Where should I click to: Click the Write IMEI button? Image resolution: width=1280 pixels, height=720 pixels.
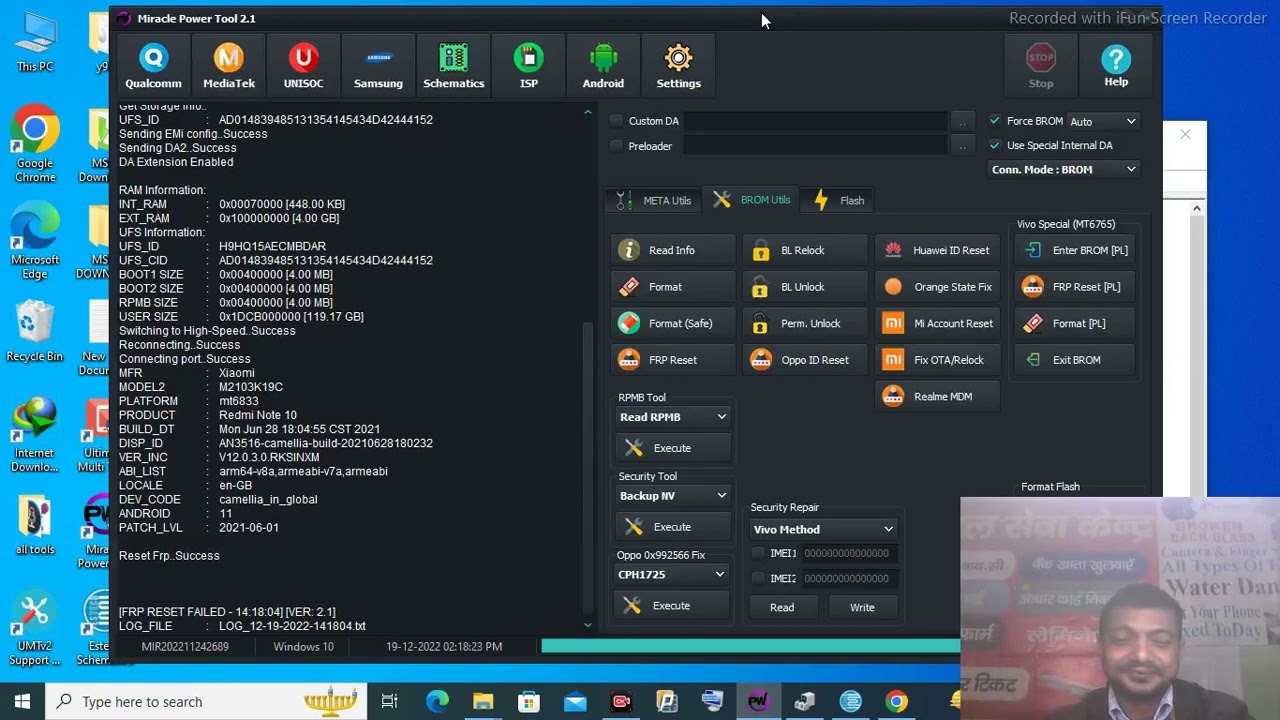(862, 607)
